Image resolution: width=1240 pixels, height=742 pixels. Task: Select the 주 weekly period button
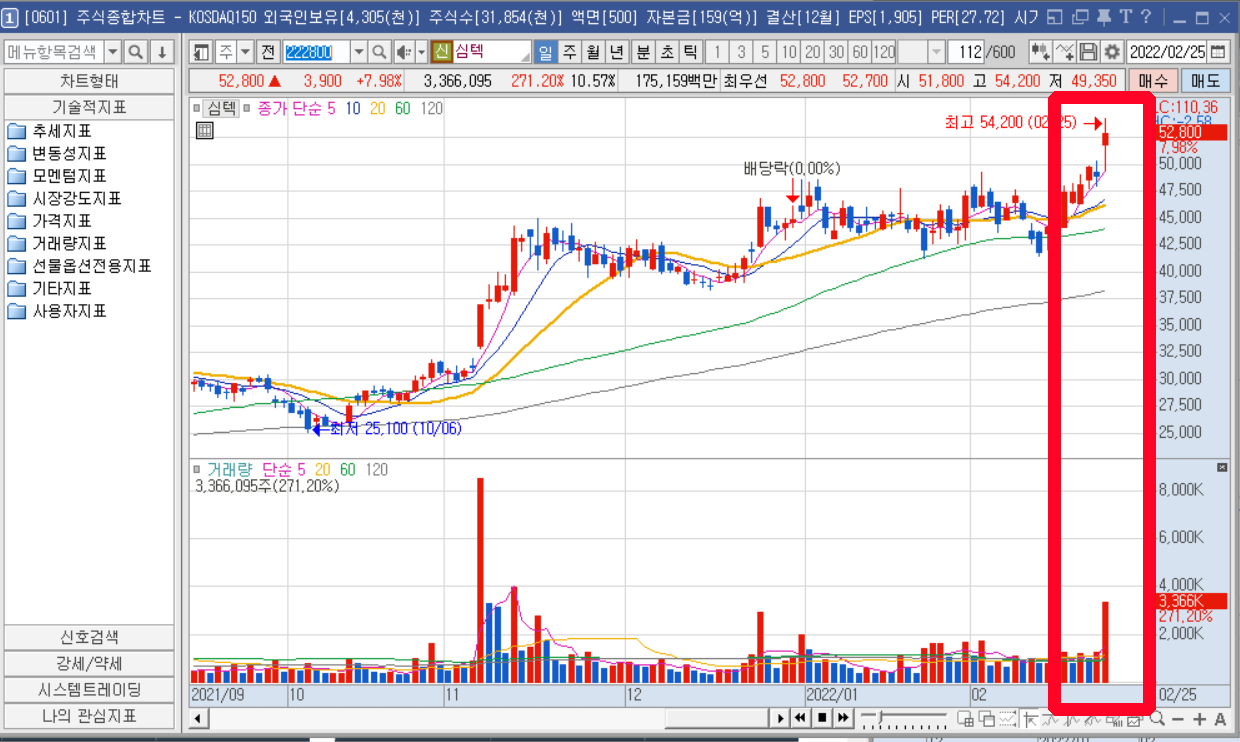tap(570, 52)
